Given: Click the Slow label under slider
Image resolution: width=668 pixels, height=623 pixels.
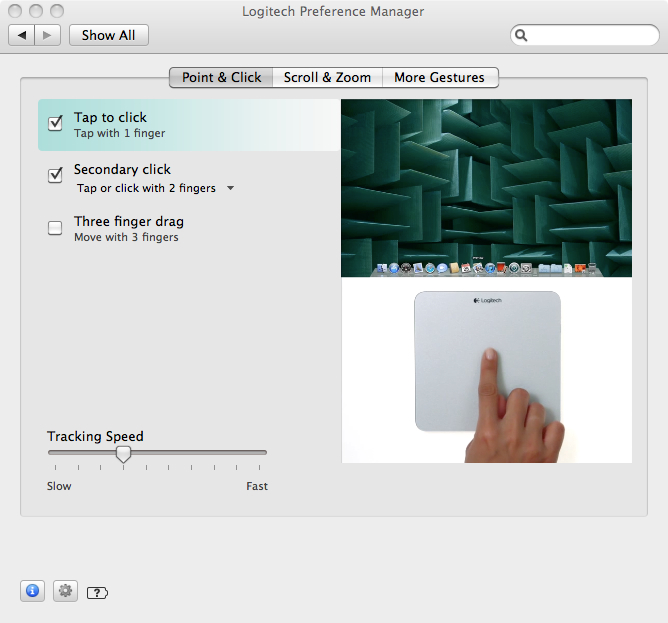Looking at the screenshot, I should (59, 486).
